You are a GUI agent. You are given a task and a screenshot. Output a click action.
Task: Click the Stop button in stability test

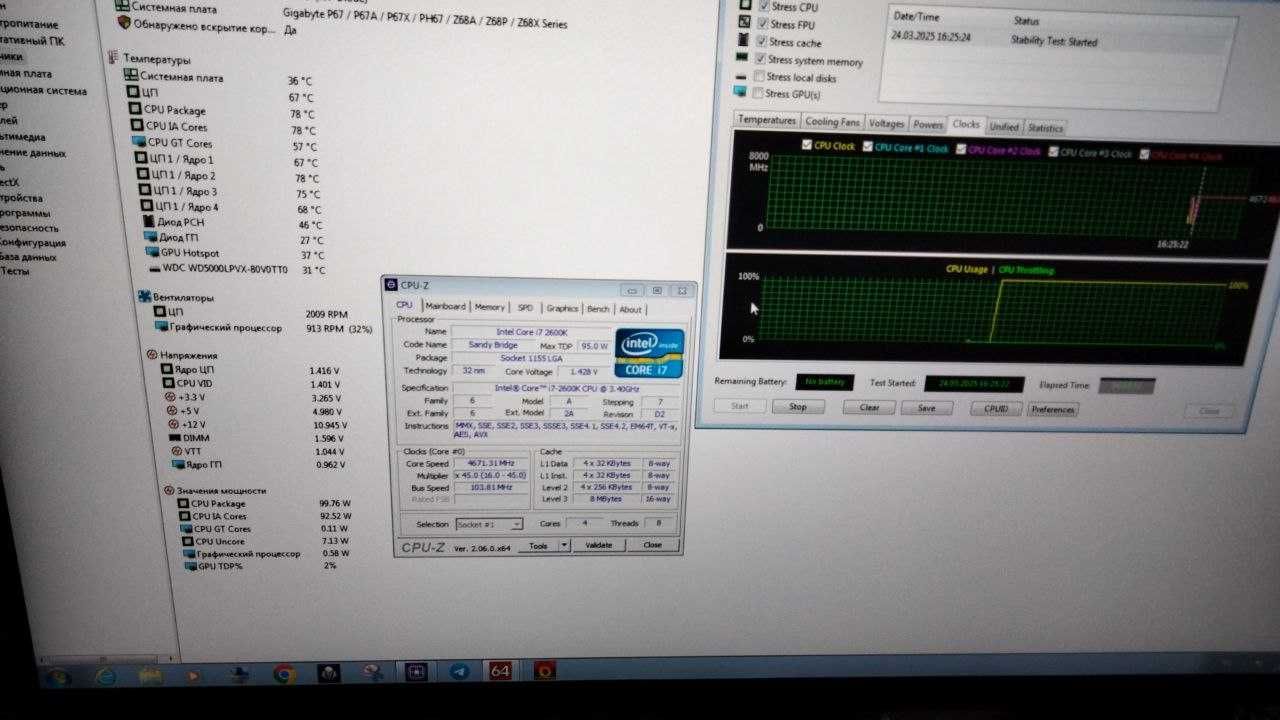point(798,407)
